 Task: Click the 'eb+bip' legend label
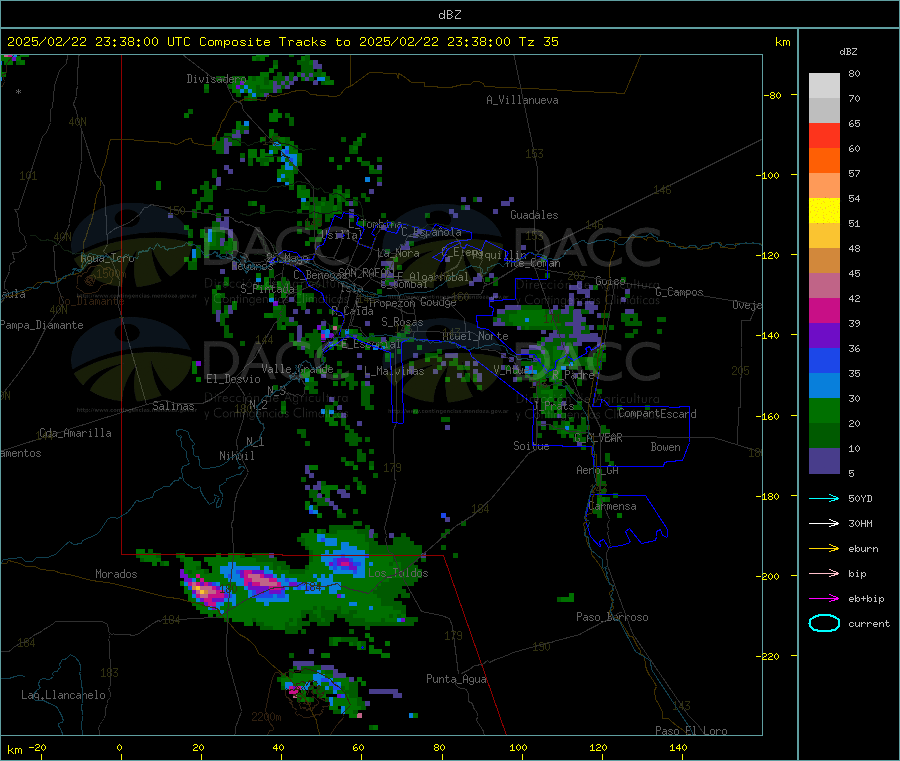click(x=866, y=599)
